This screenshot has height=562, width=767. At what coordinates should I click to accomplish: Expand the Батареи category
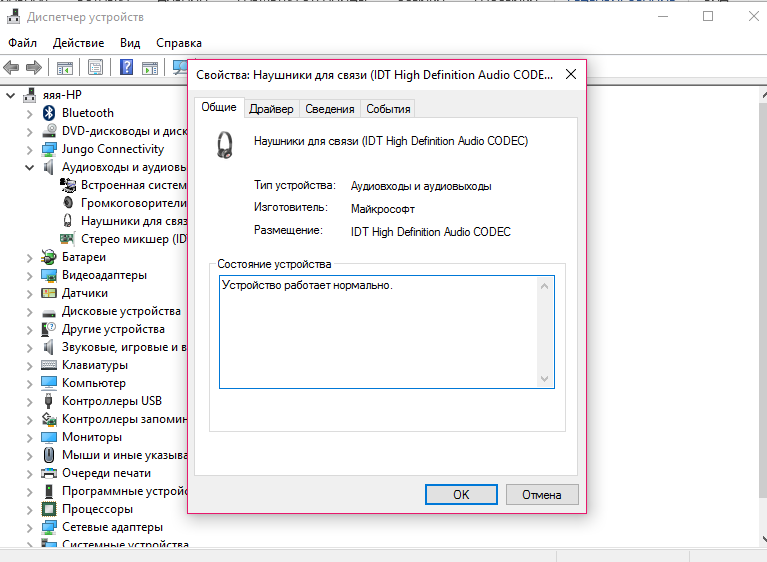tap(29, 258)
